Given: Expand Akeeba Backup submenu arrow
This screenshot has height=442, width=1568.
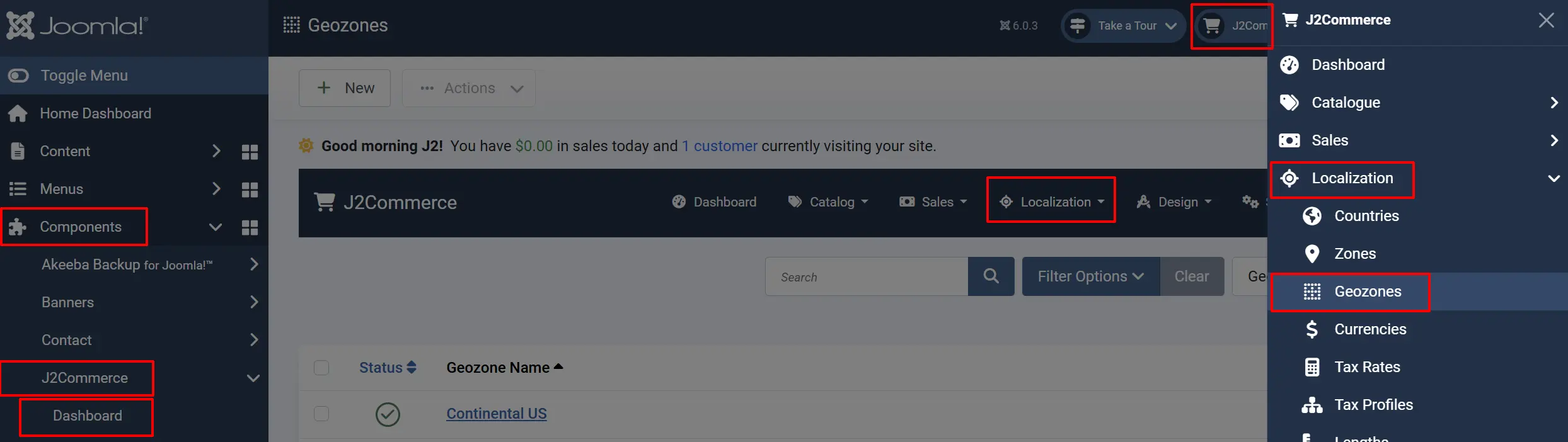Looking at the screenshot, I should 254,264.
